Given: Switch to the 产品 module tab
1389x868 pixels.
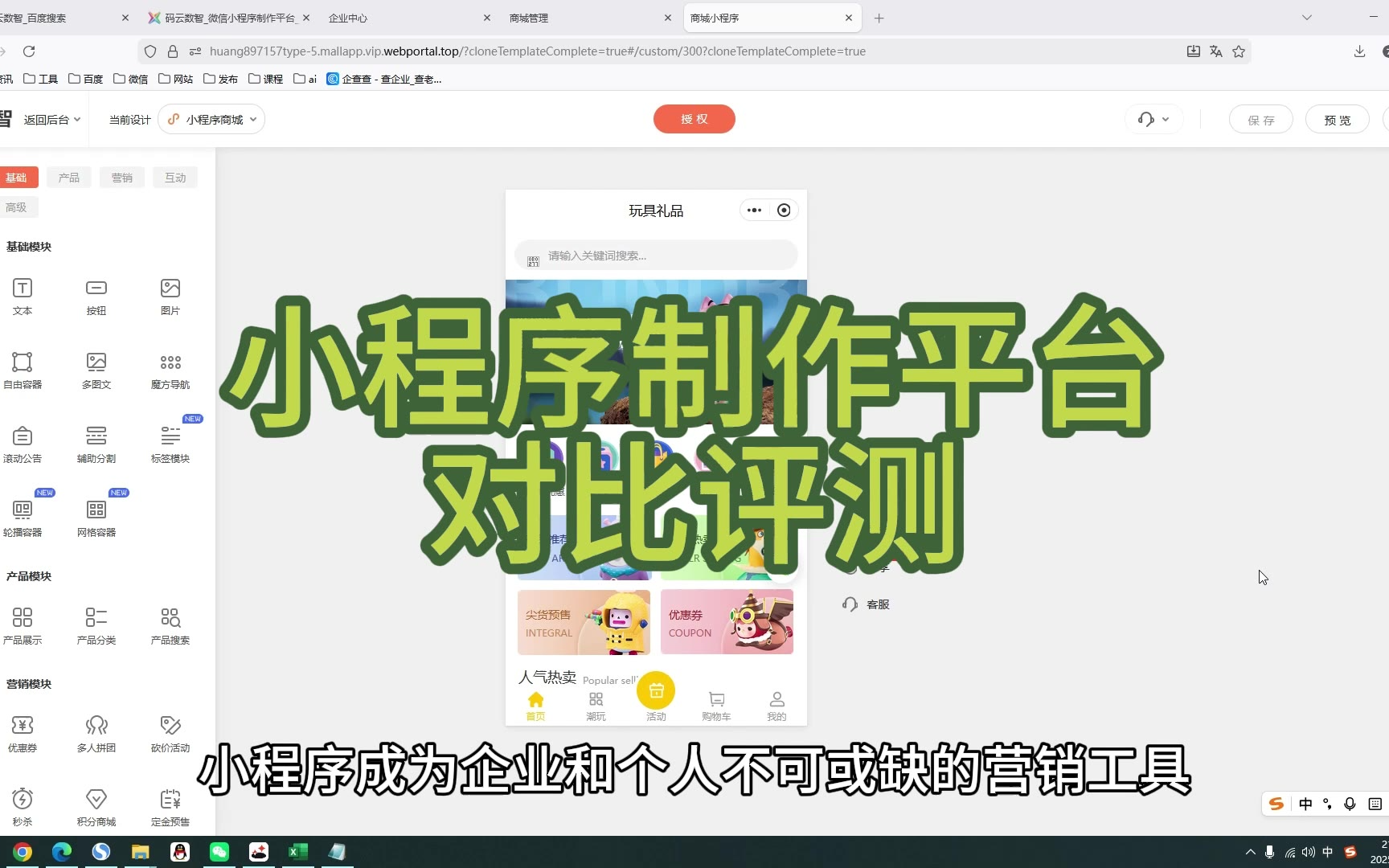Looking at the screenshot, I should pos(68,178).
